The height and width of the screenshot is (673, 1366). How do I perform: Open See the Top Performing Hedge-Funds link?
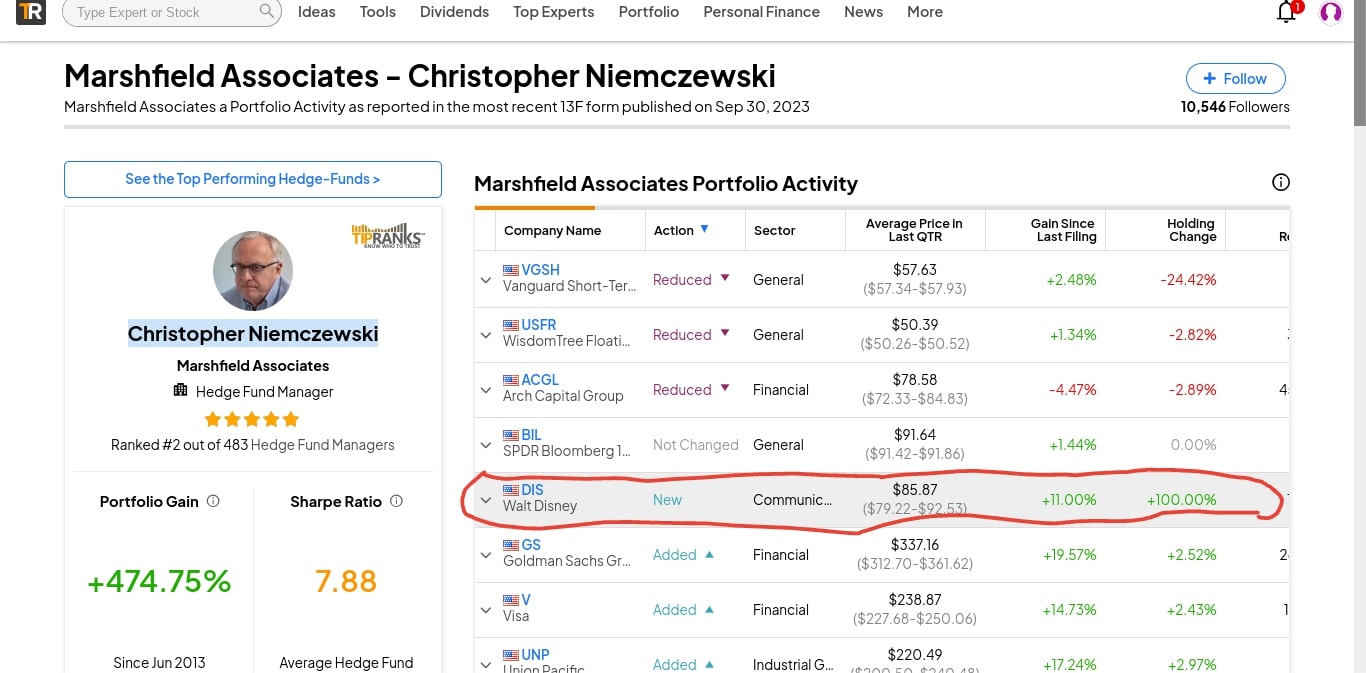pos(252,179)
